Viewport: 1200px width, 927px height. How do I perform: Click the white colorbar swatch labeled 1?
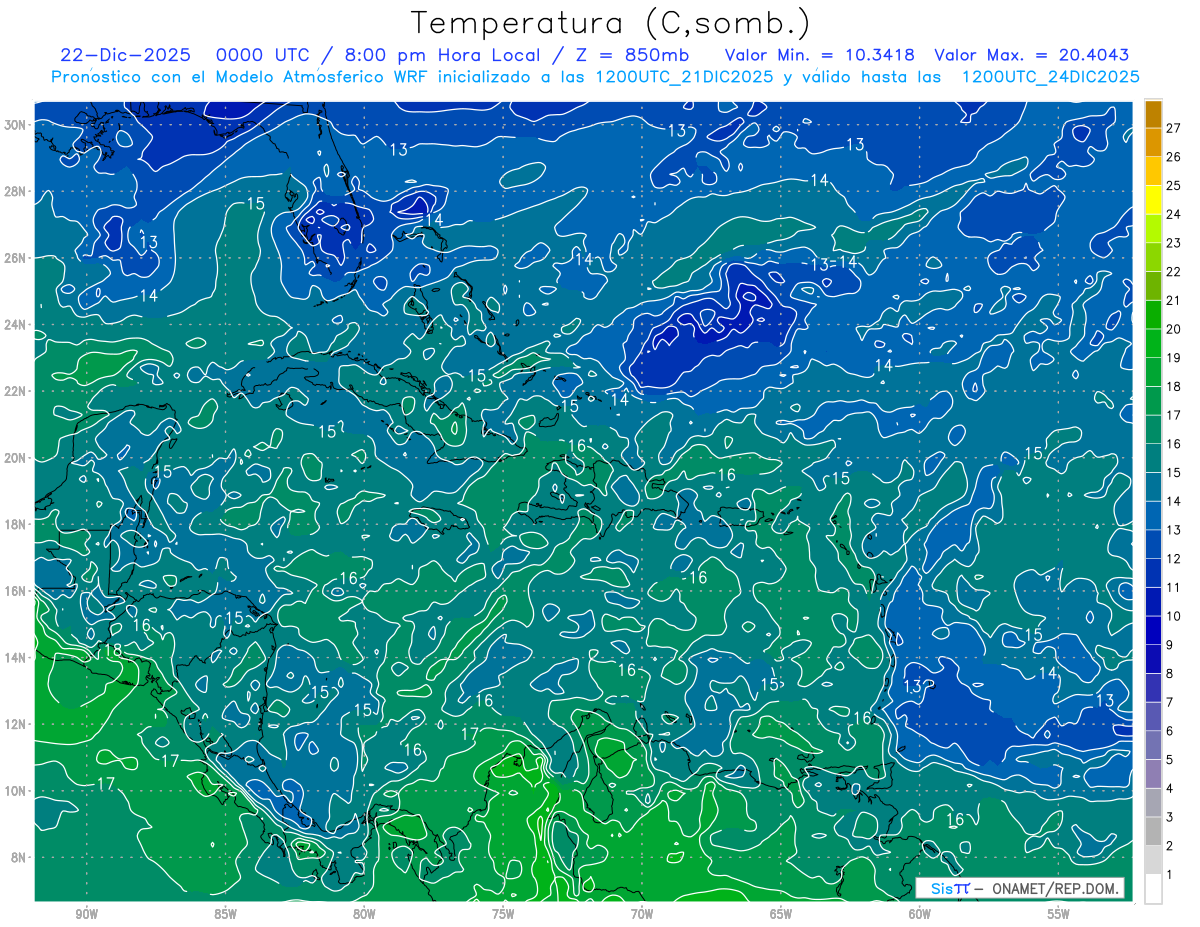pyautogui.click(x=1153, y=888)
